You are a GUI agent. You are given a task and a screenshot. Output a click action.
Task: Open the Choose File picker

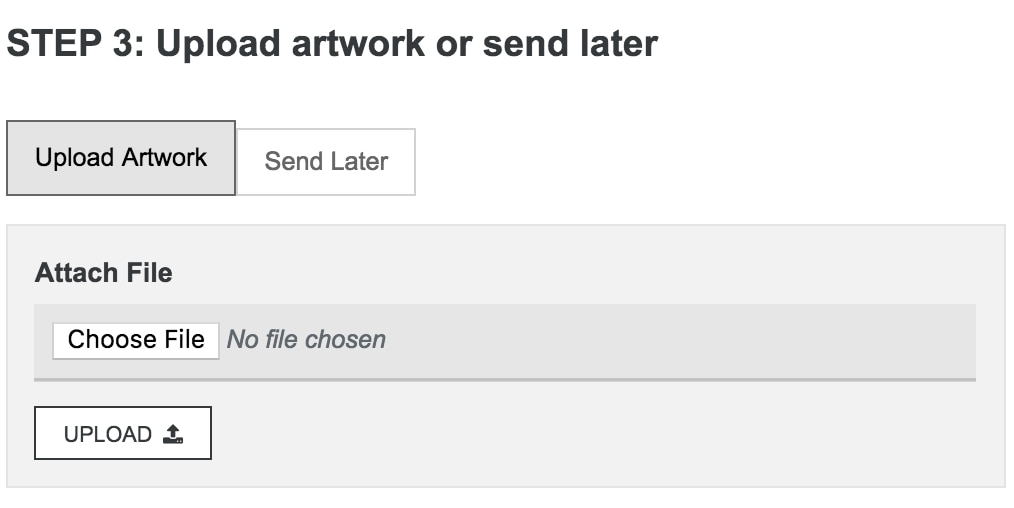click(136, 340)
